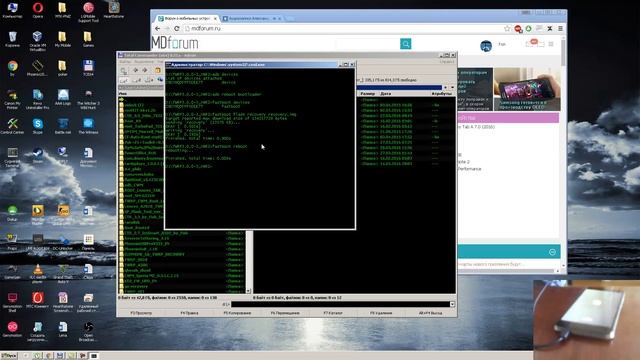640x360 pixels.
Task: Open the user avatar on MDforum
Action: point(486,46)
